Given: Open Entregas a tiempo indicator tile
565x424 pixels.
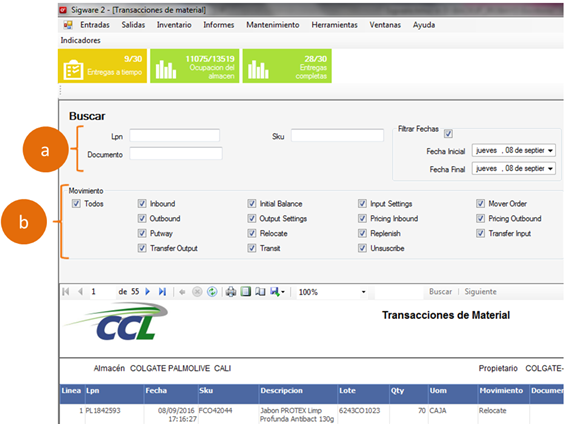Looking at the screenshot, I should point(102,66).
